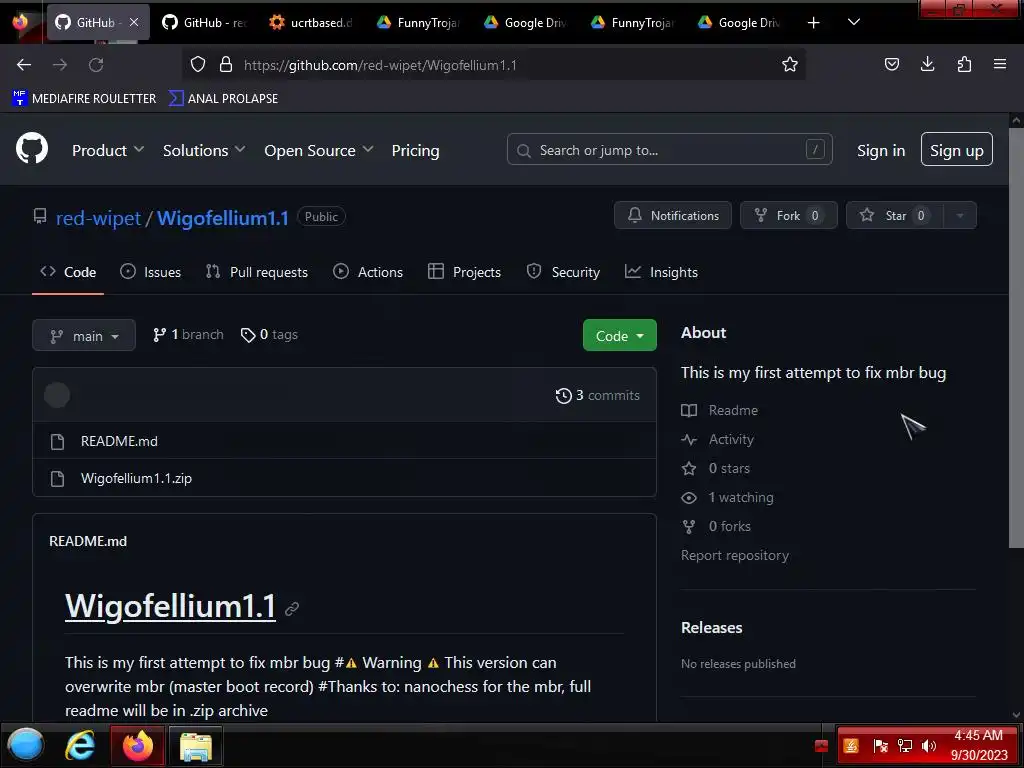Viewport: 1024px width, 768px height.
Task: Launch Internet Explorer from the taskbar
Action: click(80, 745)
